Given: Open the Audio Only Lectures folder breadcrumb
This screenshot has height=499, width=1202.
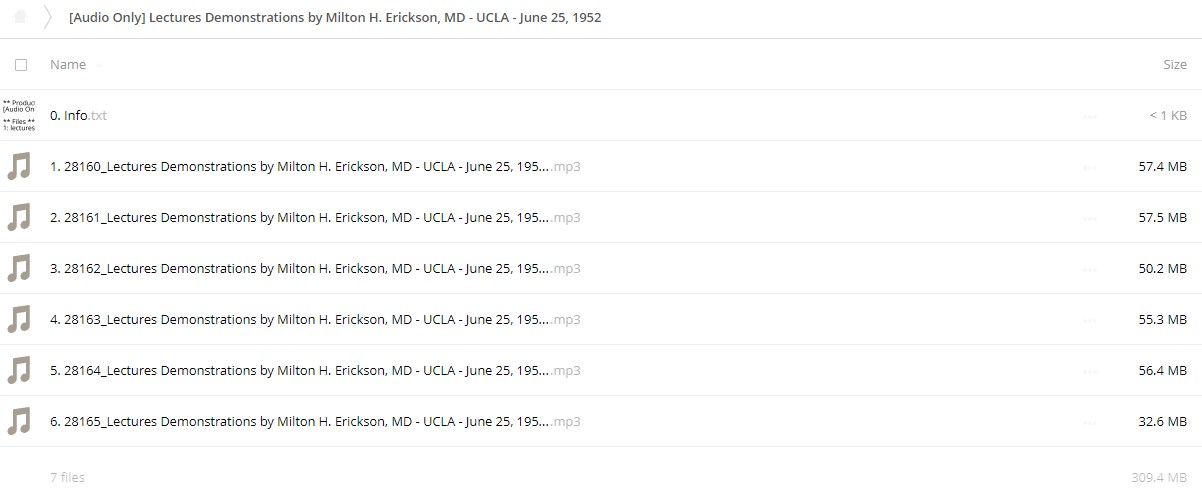Looking at the screenshot, I should pos(335,18).
